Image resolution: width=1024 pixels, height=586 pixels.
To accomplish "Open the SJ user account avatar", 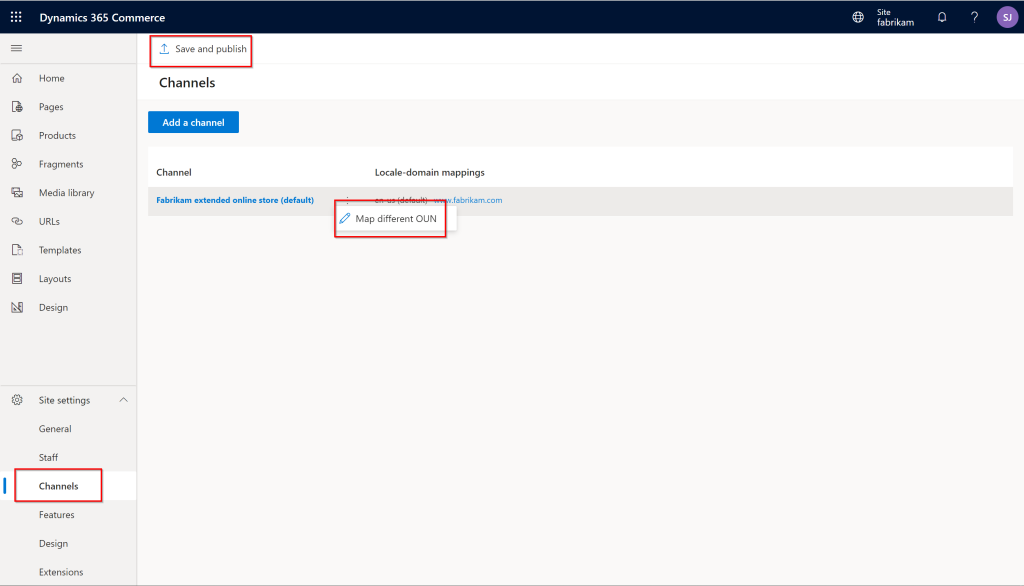I will coord(1007,16).
